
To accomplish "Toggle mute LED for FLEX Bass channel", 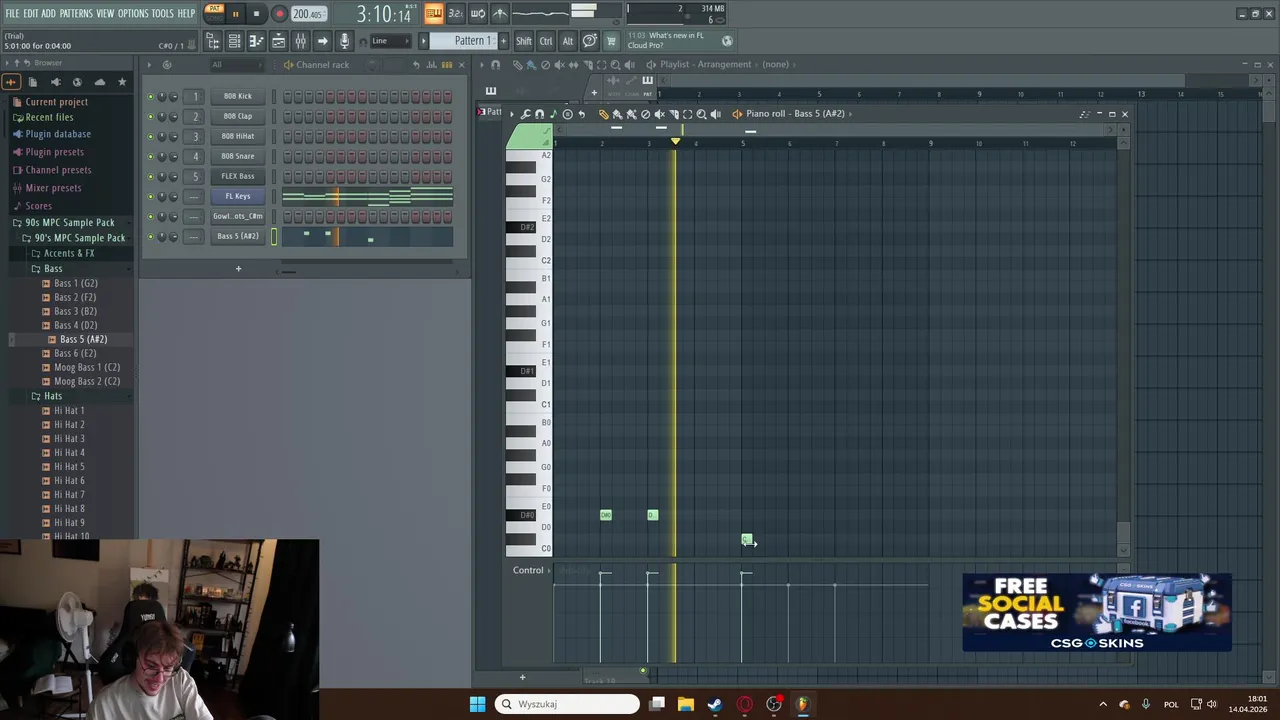I will pos(150,177).
